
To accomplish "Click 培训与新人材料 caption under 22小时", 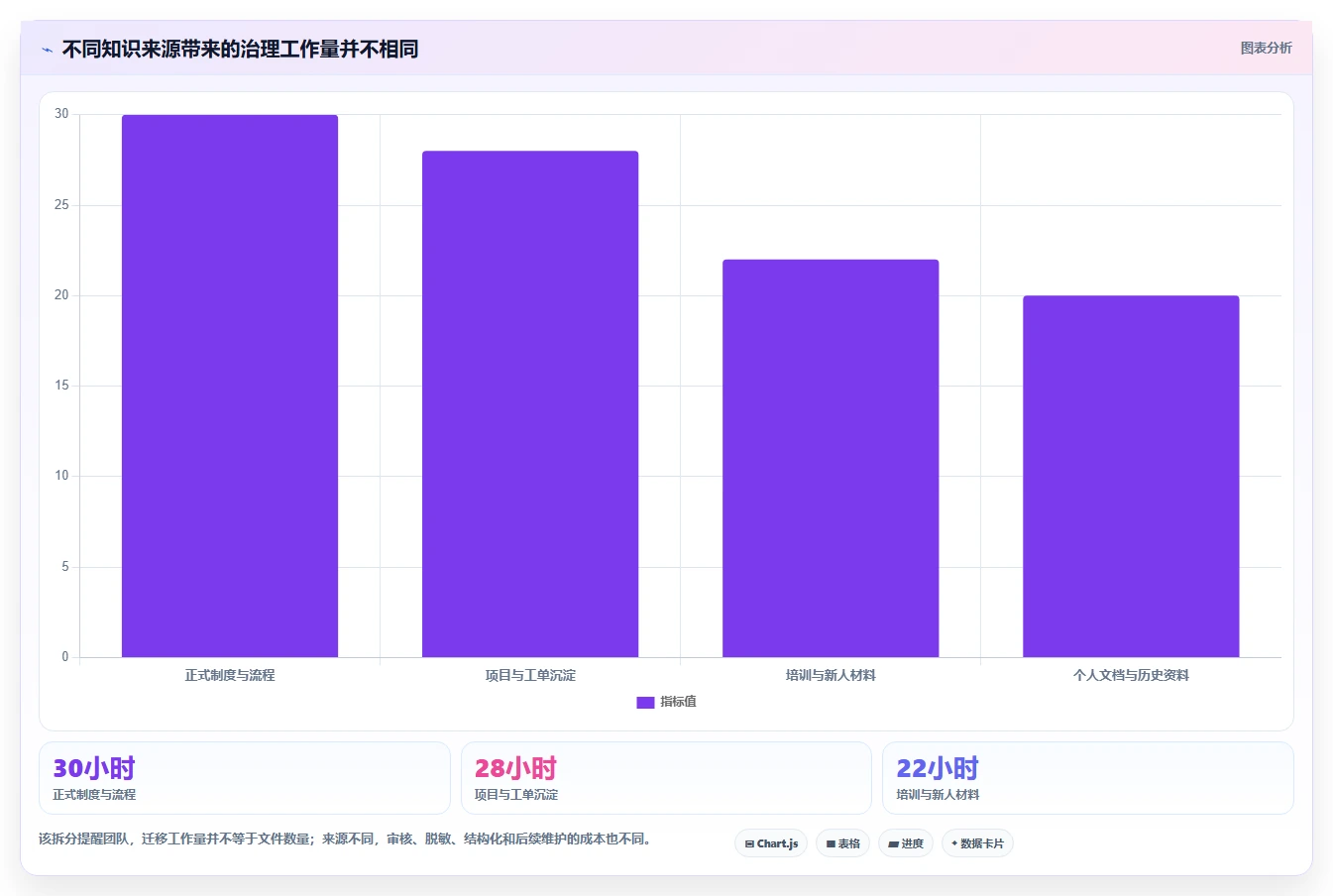I will pos(938,795).
